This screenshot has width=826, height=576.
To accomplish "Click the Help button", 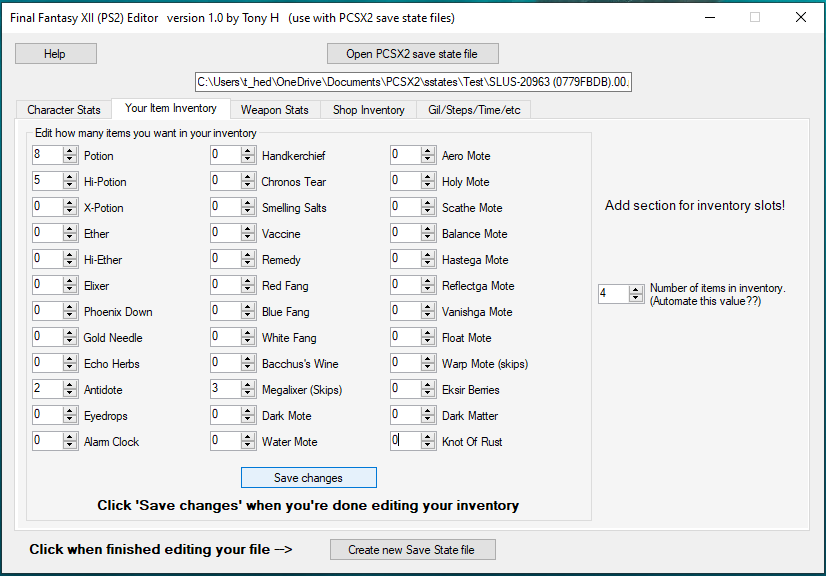I will coord(55,54).
